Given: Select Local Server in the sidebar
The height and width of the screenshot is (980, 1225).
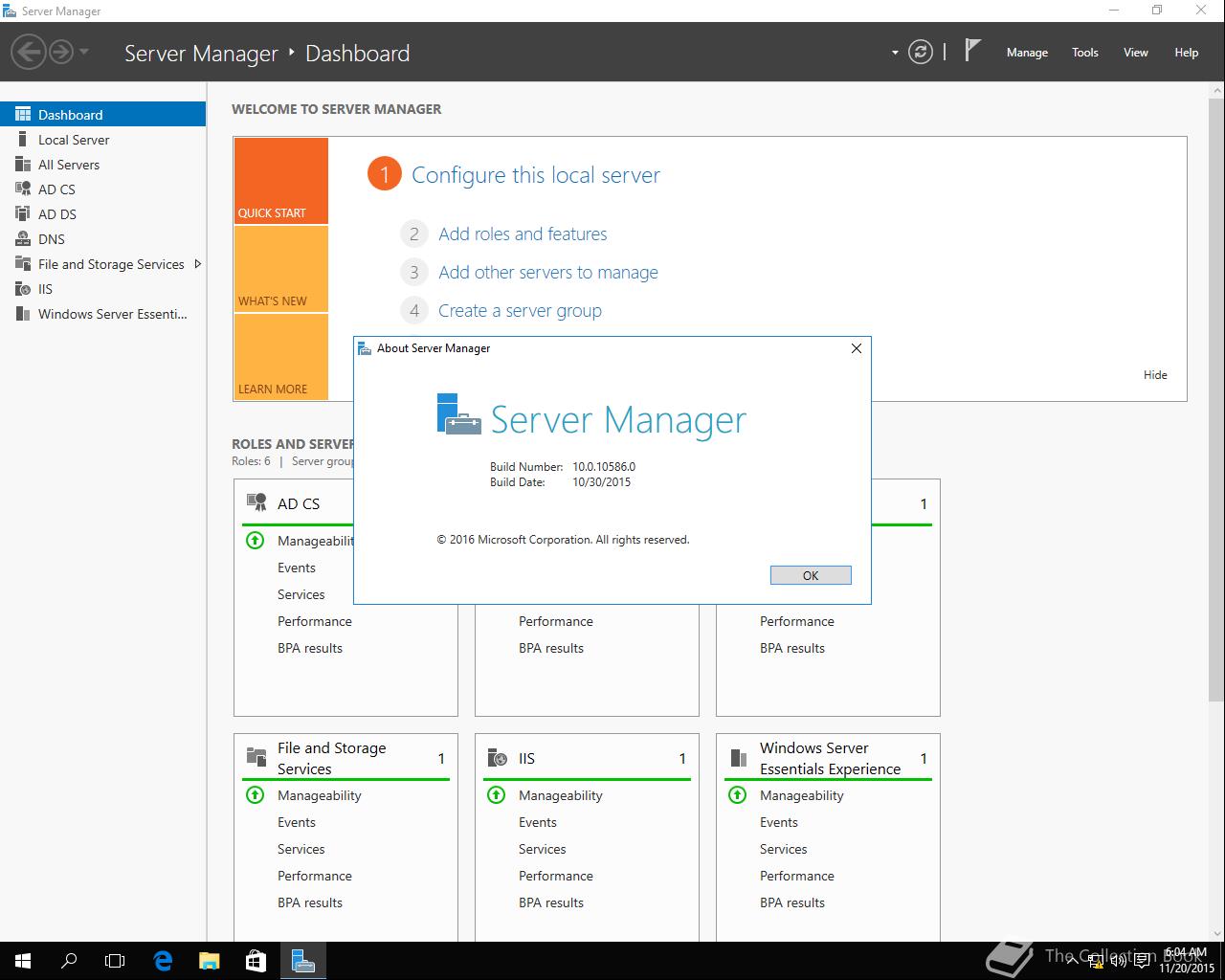Looking at the screenshot, I should [x=102, y=139].
